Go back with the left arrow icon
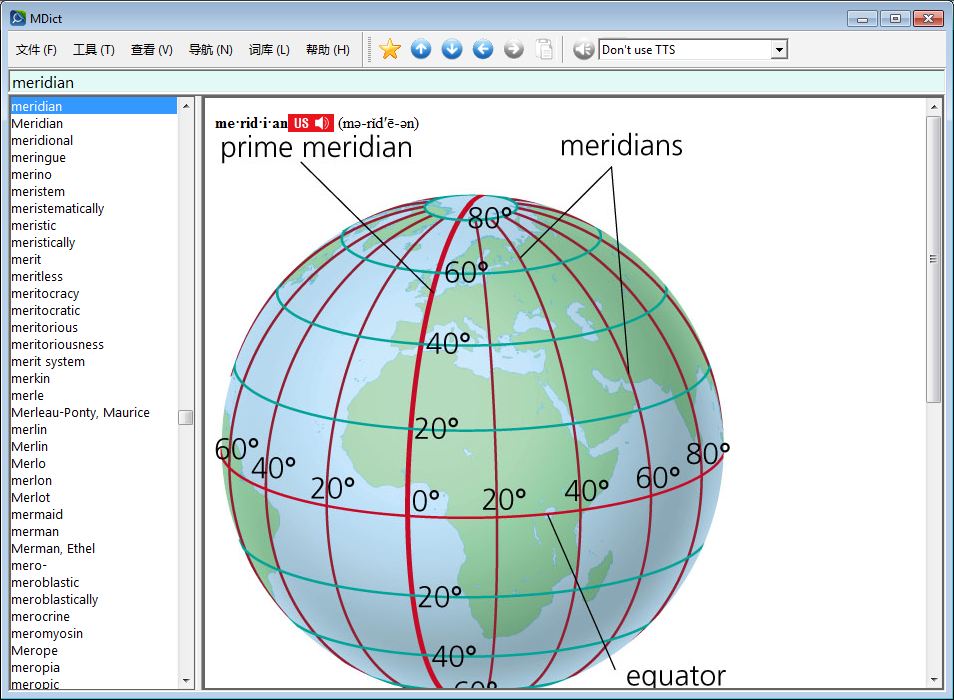Image resolution: width=954 pixels, height=700 pixels. (x=483, y=49)
